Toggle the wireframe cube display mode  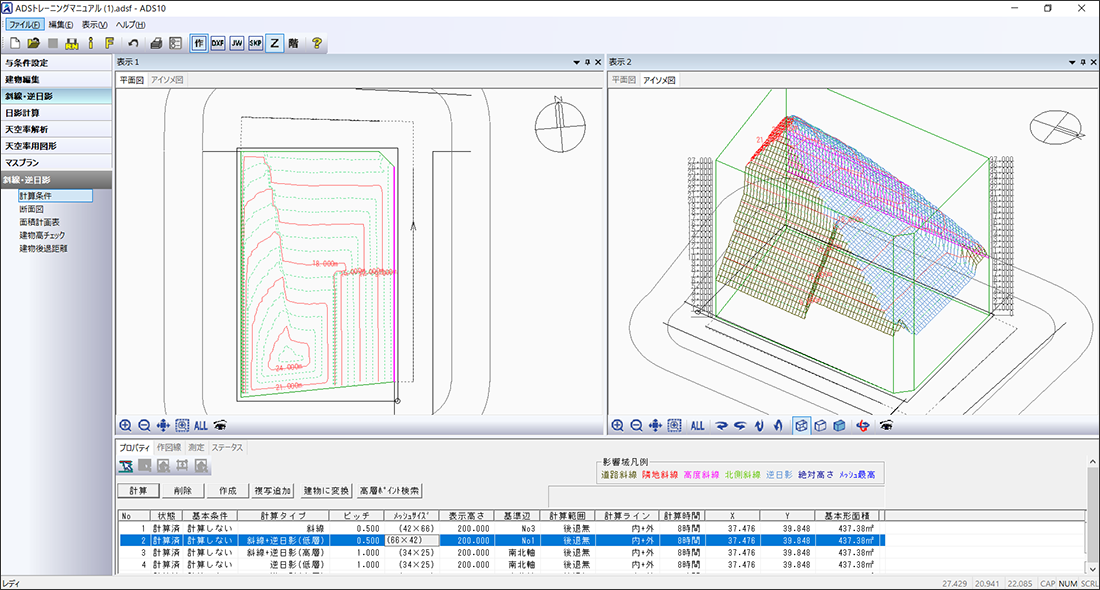pyautogui.click(x=801, y=425)
